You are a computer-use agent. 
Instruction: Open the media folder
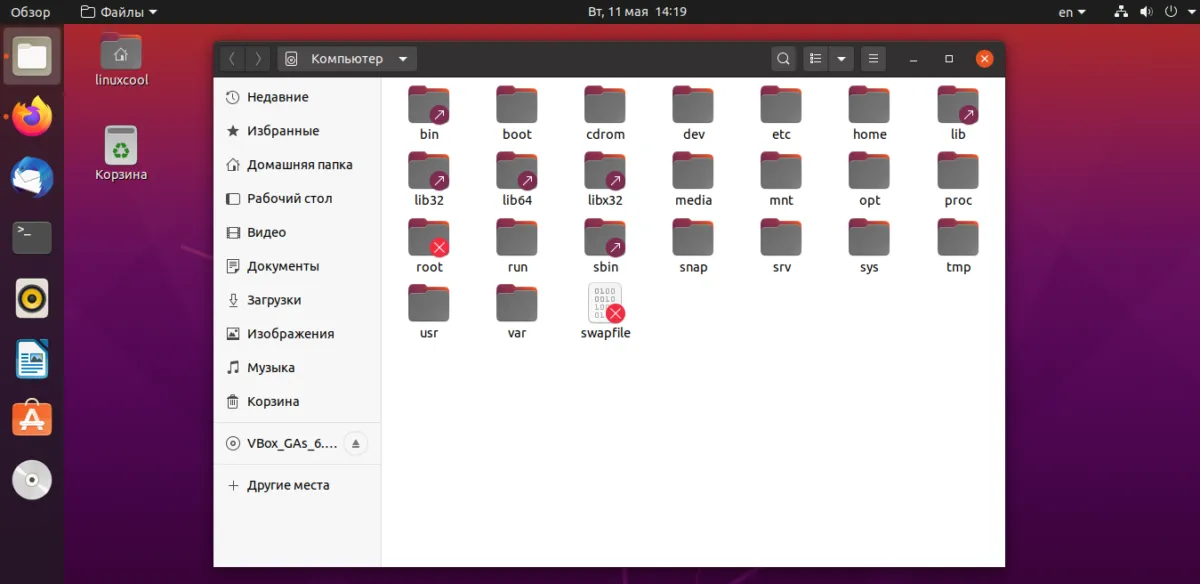click(693, 179)
